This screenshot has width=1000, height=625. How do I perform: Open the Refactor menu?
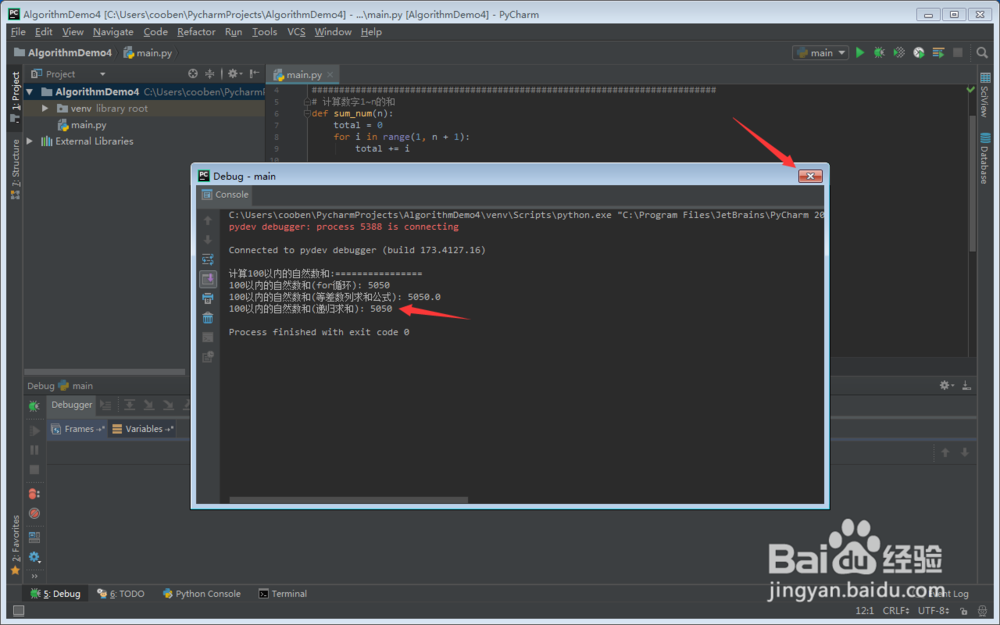196,32
